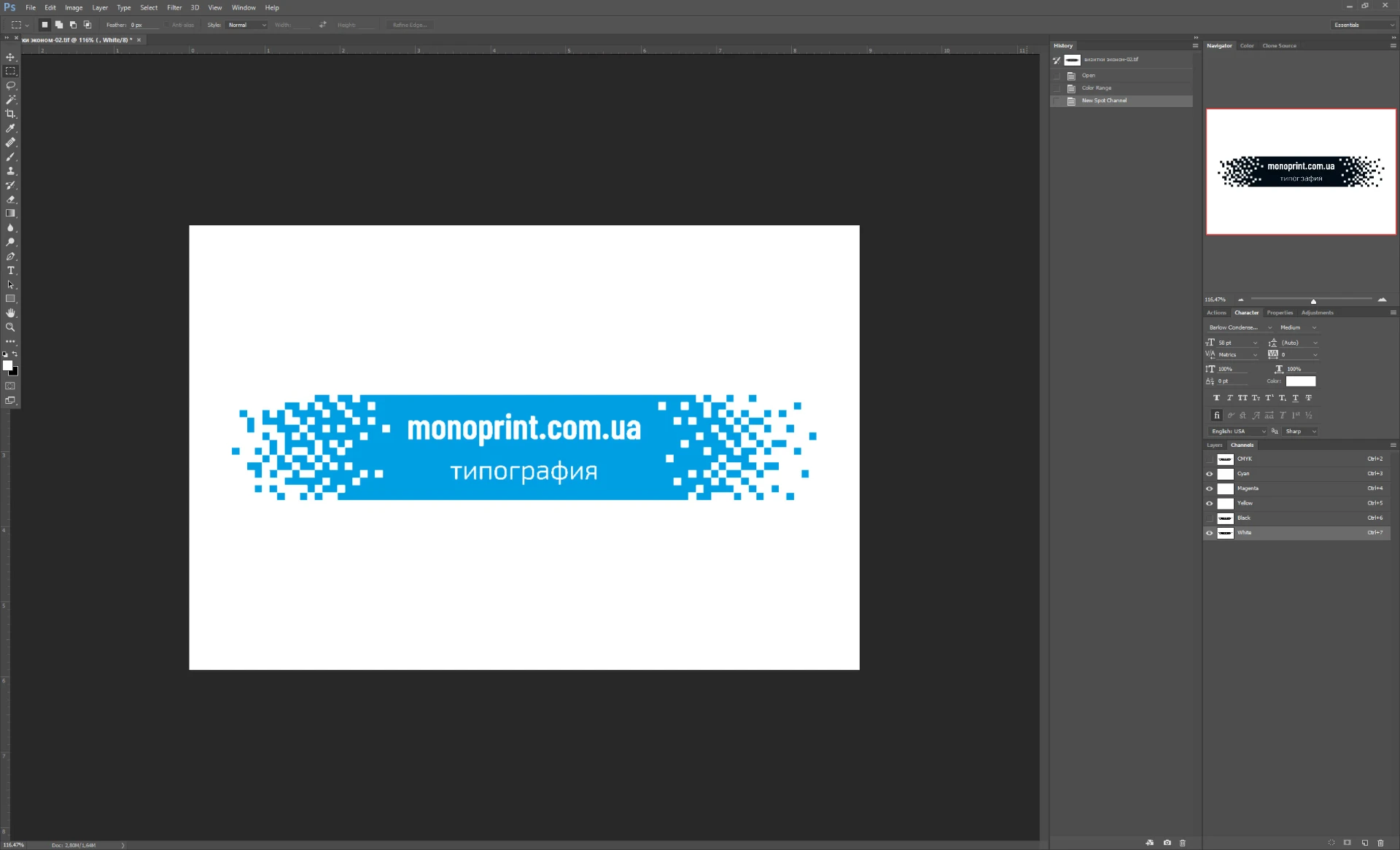Viewport: 1400px width, 850px height.
Task: Select the Magic Wand tool
Action: click(10, 100)
